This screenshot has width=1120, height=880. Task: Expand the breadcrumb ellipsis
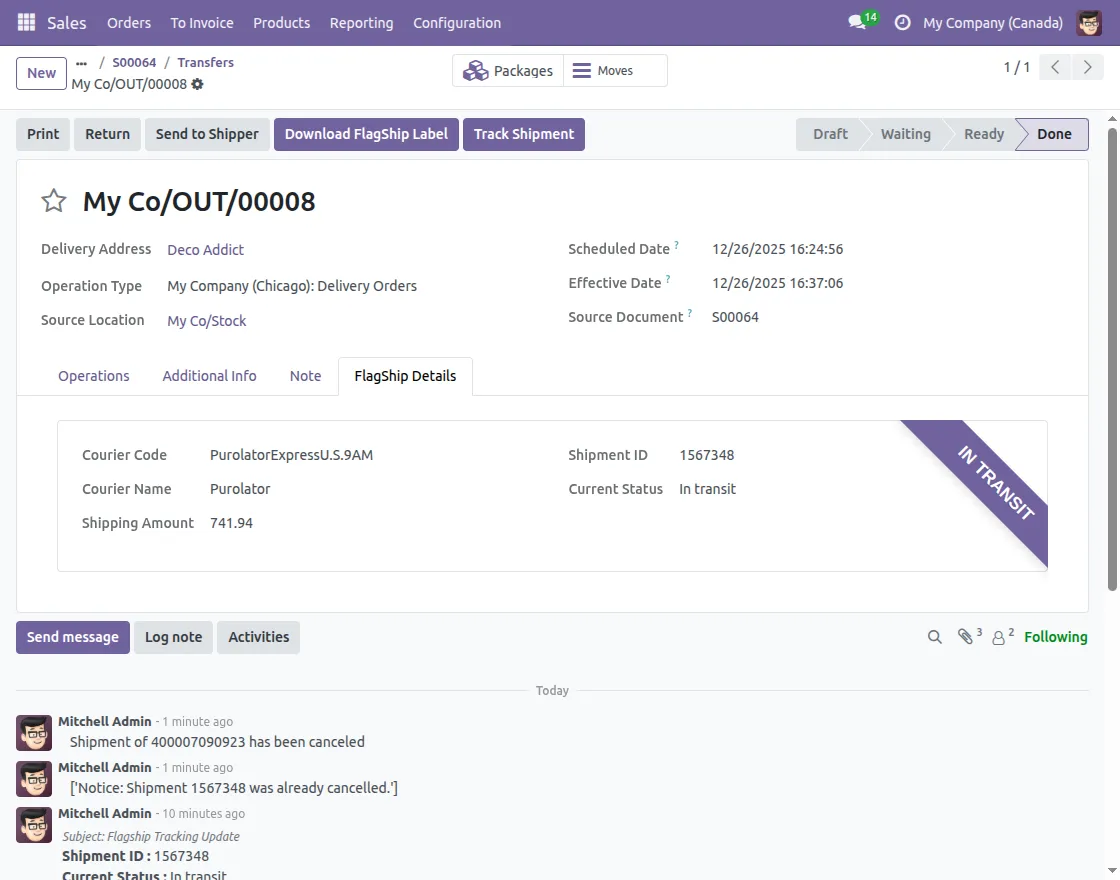pos(81,62)
